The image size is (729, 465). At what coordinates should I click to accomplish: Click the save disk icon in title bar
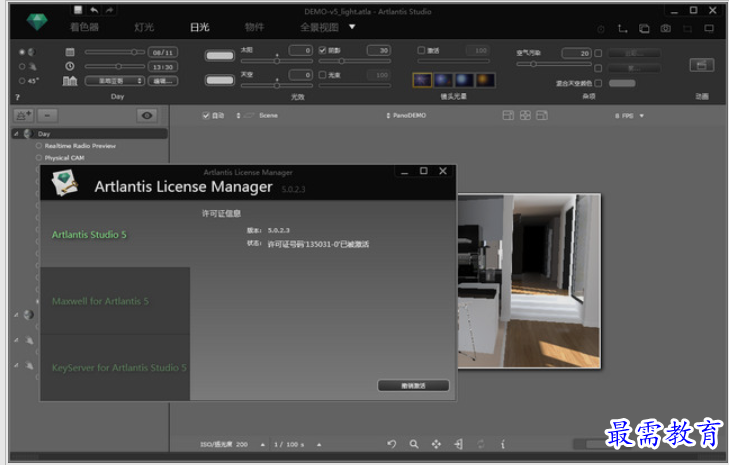78,10
